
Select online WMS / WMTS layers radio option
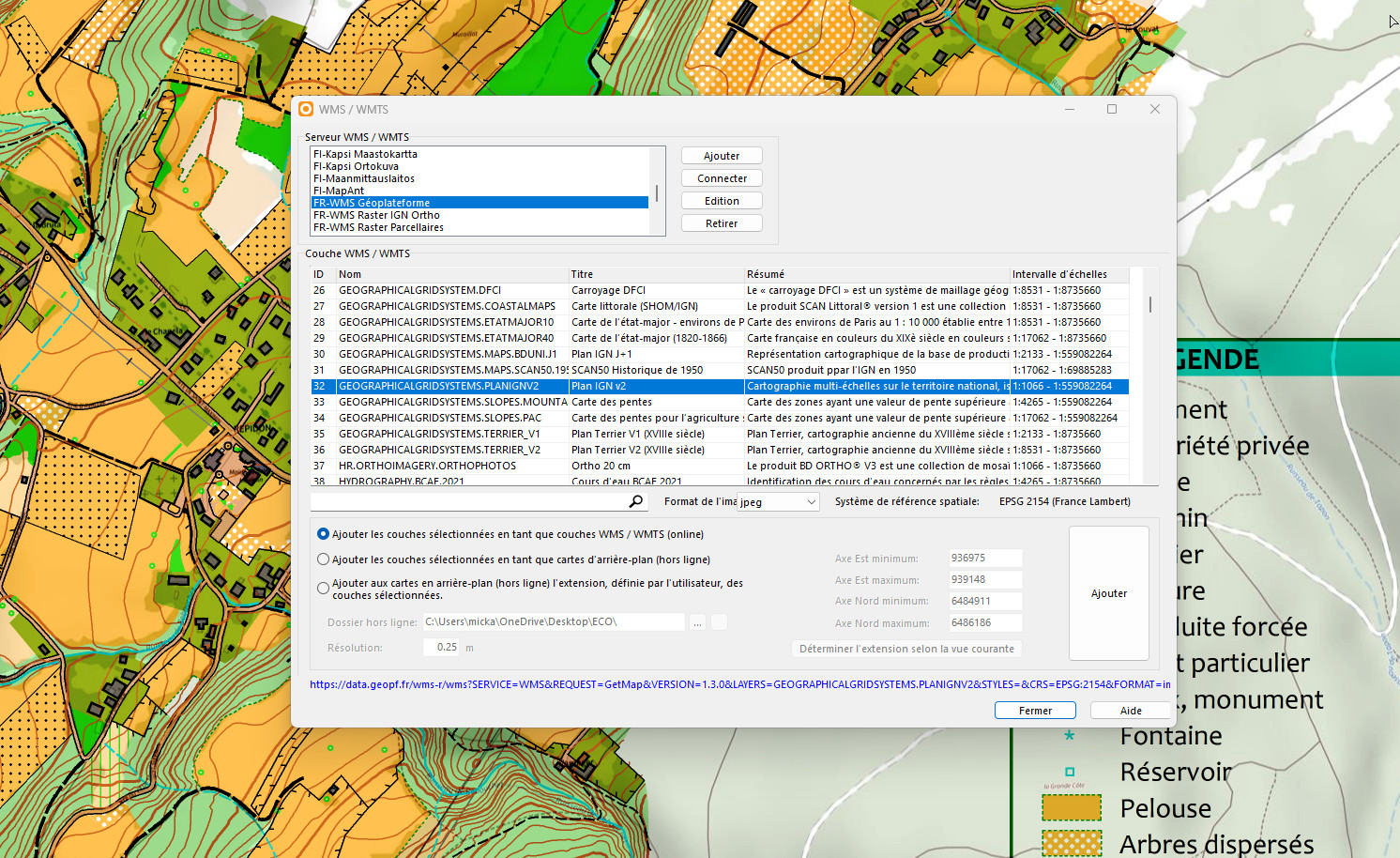tap(323, 534)
